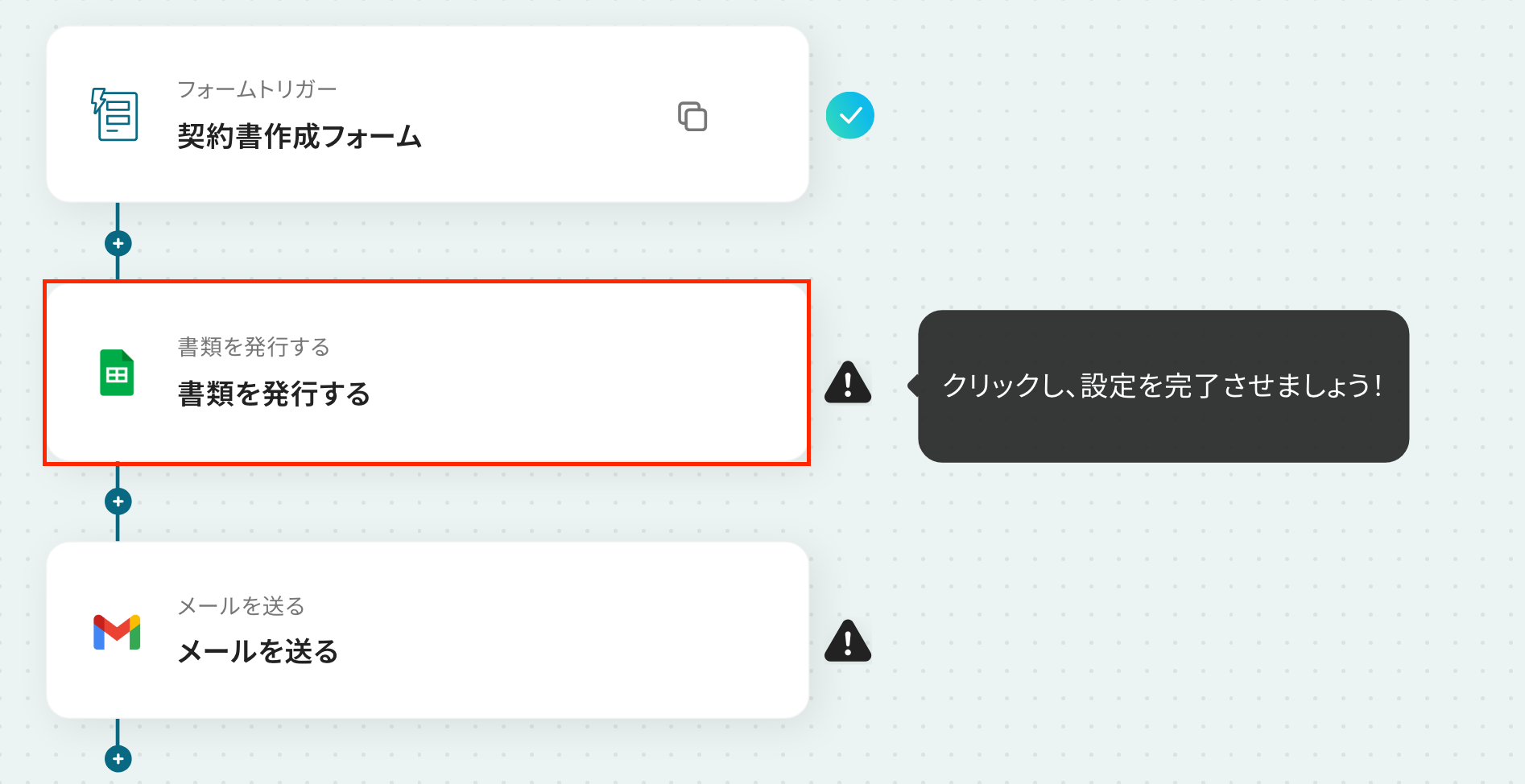Screen dimensions: 1525x784
Task: Click the クリックし、設定を完了させましょう tooltip
Action: point(1163,386)
